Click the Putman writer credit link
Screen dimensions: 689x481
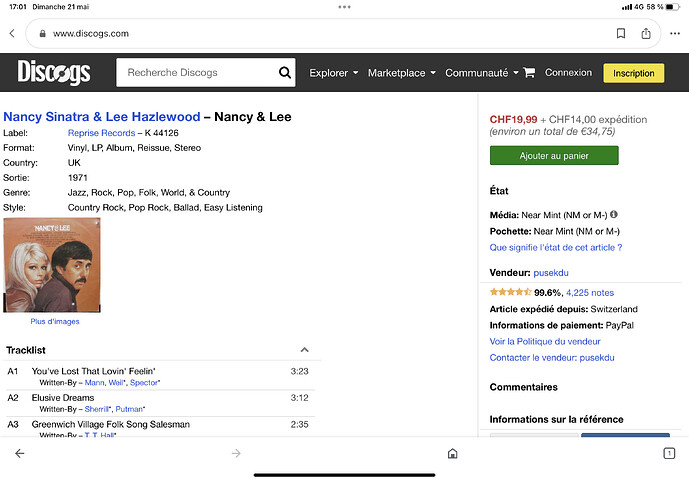tap(129, 409)
